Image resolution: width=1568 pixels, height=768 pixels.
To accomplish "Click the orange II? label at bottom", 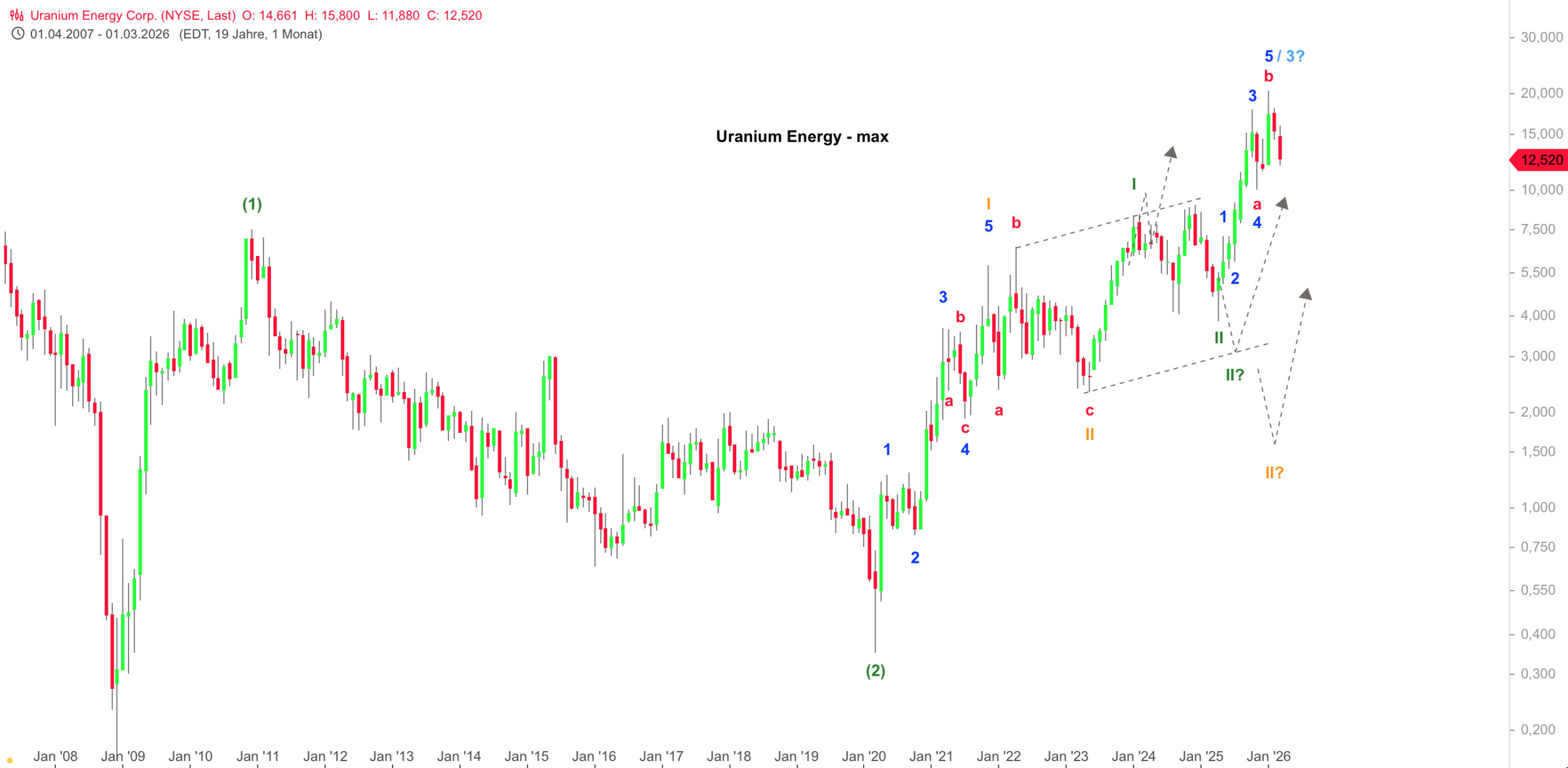I will click(x=1274, y=472).
